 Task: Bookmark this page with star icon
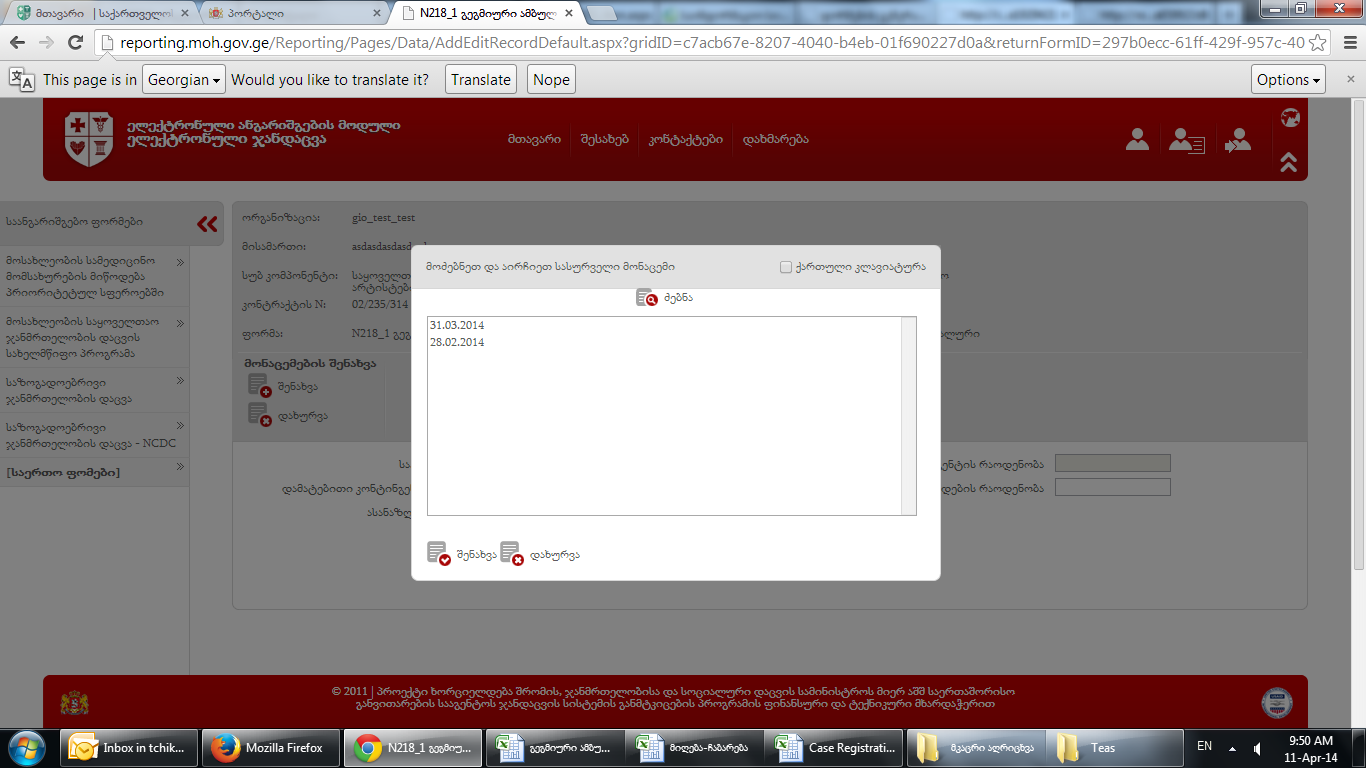[x=1318, y=43]
